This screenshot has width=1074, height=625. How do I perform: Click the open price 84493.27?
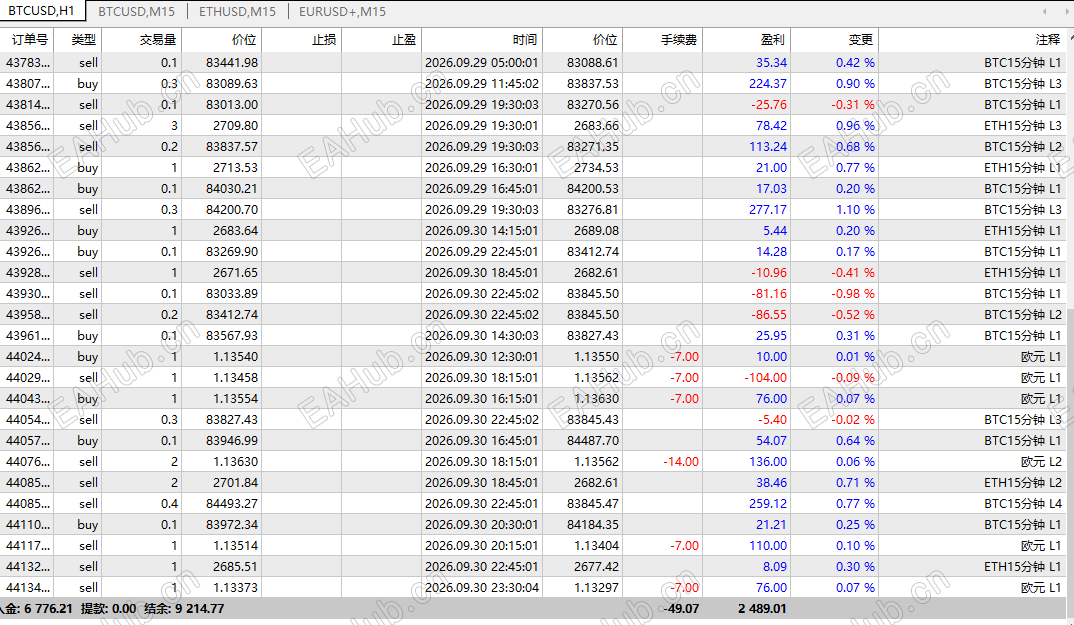point(232,504)
